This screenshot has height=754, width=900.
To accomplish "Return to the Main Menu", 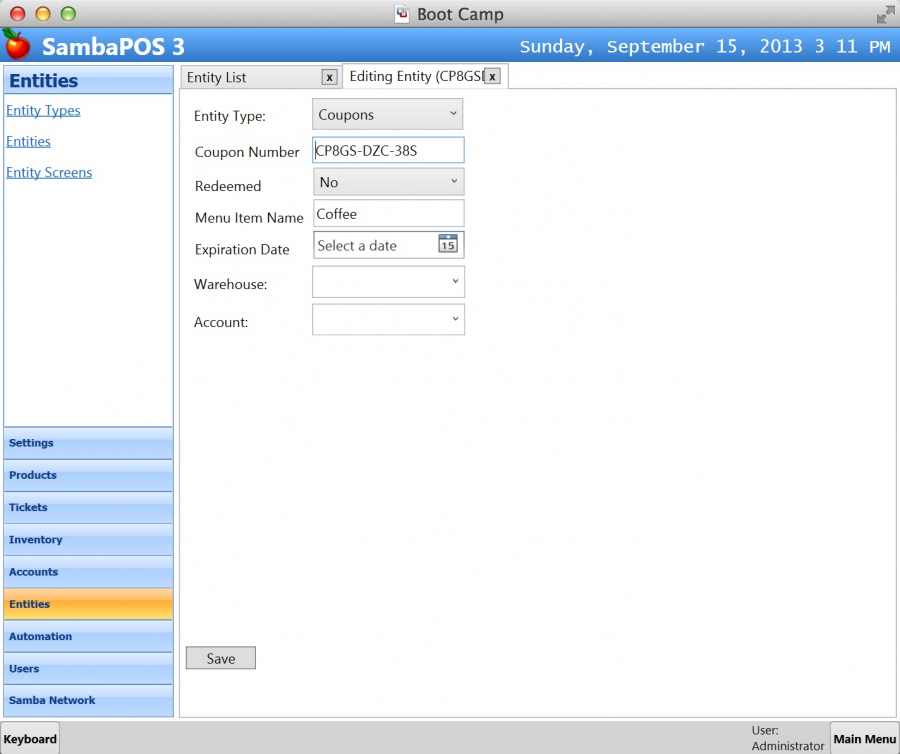I will point(864,739).
